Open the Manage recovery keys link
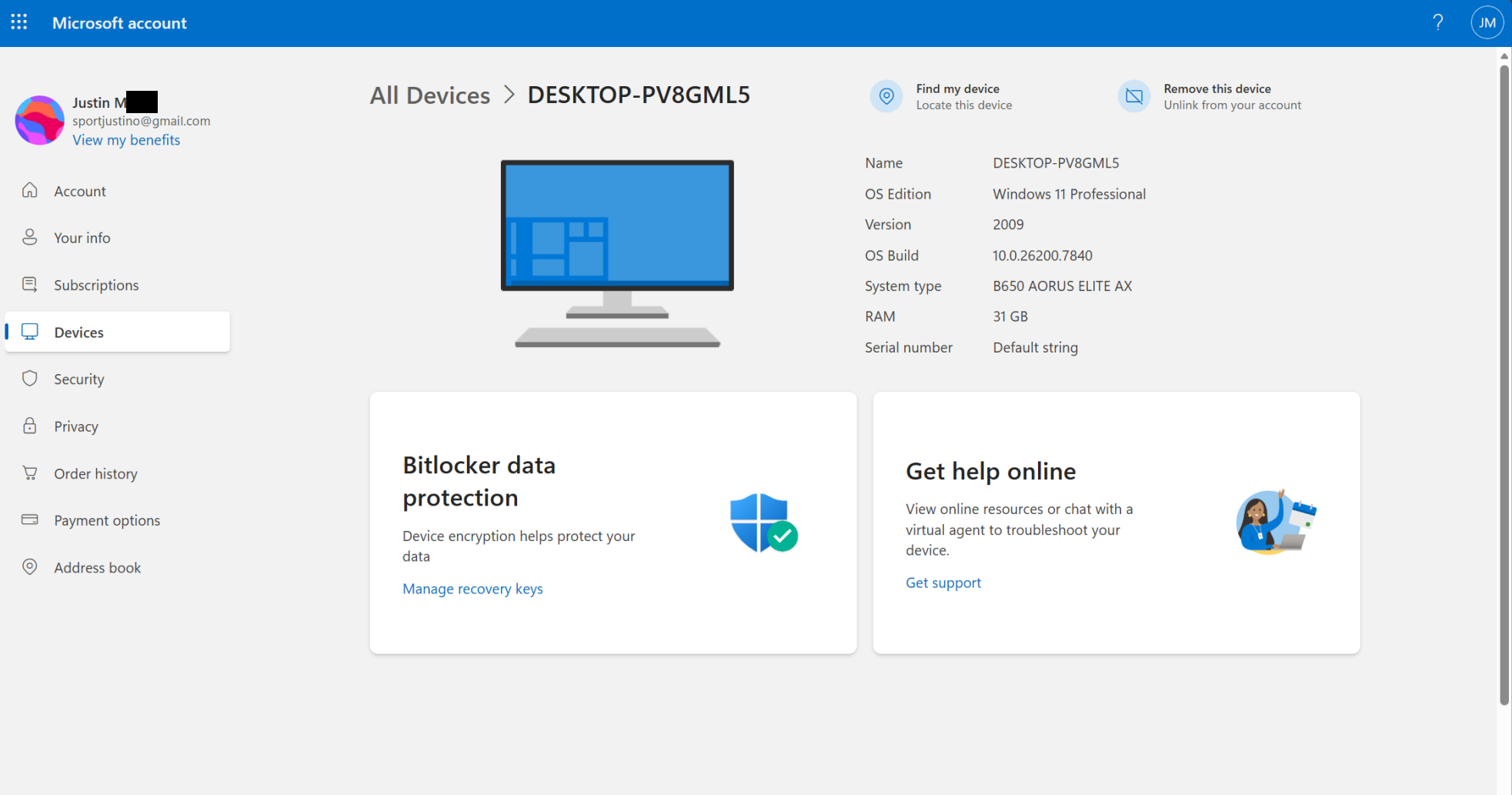Image resolution: width=1512 pixels, height=795 pixels. (x=472, y=589)
